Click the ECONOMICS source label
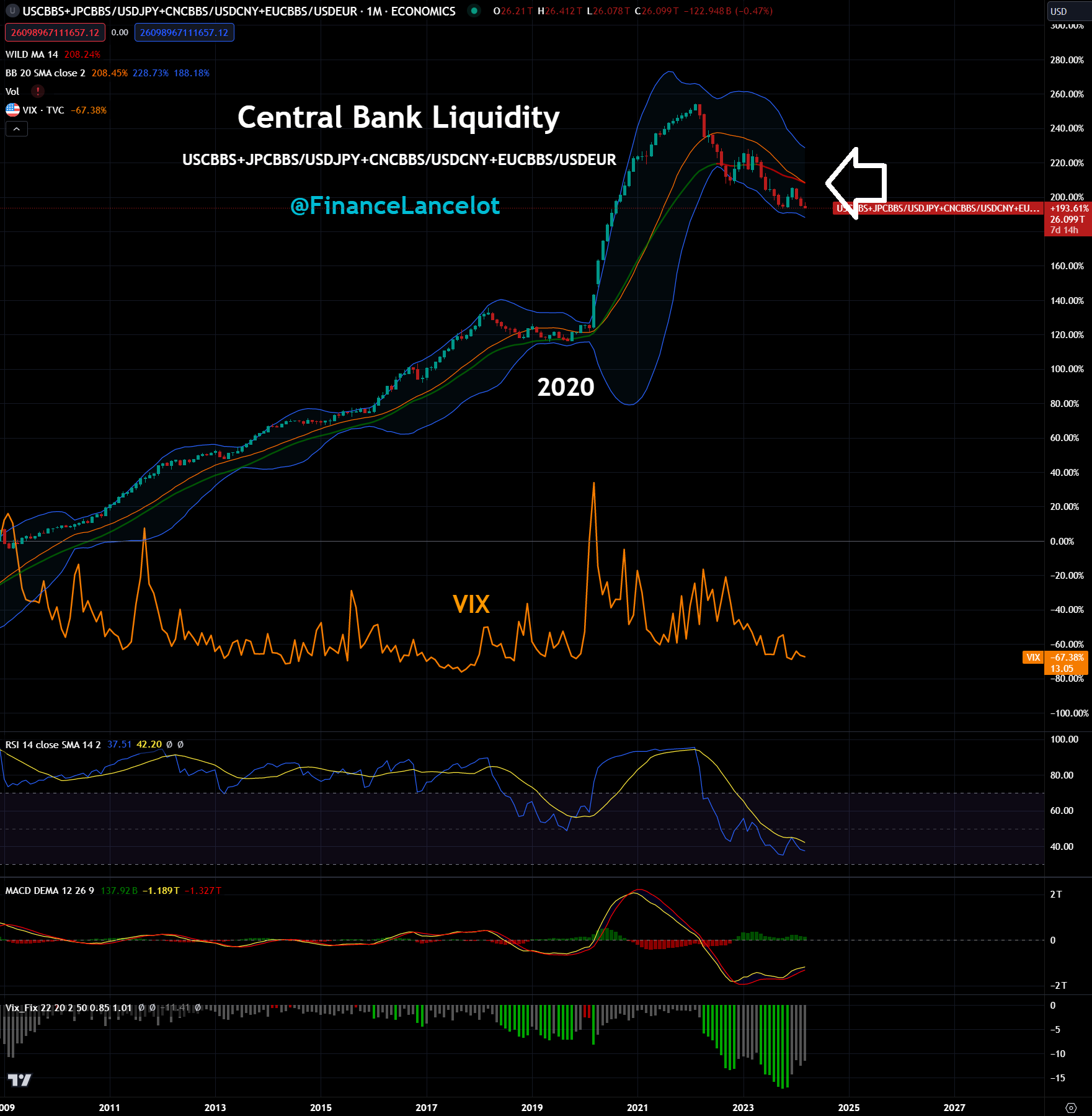This screenshot has height=1116, width=1092. click(x=423, y=11)
